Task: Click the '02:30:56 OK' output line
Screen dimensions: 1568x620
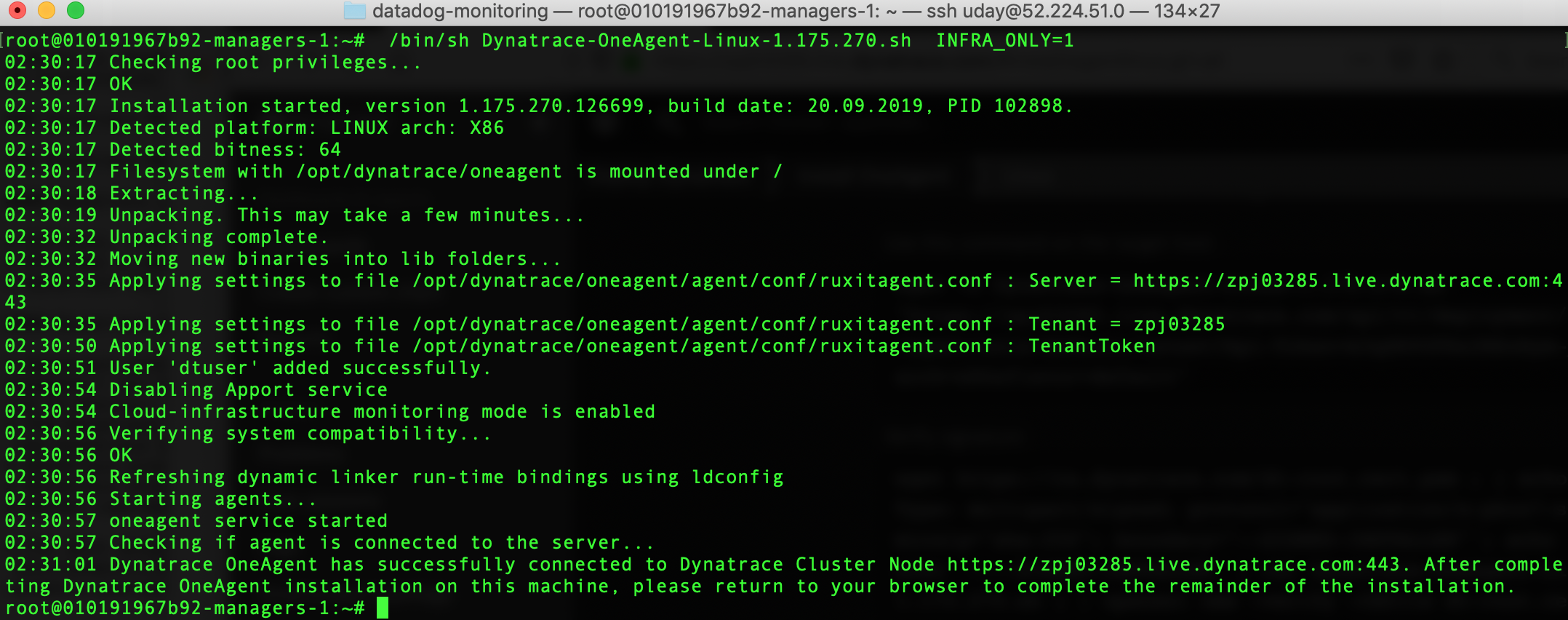Action: pos(68,456)
